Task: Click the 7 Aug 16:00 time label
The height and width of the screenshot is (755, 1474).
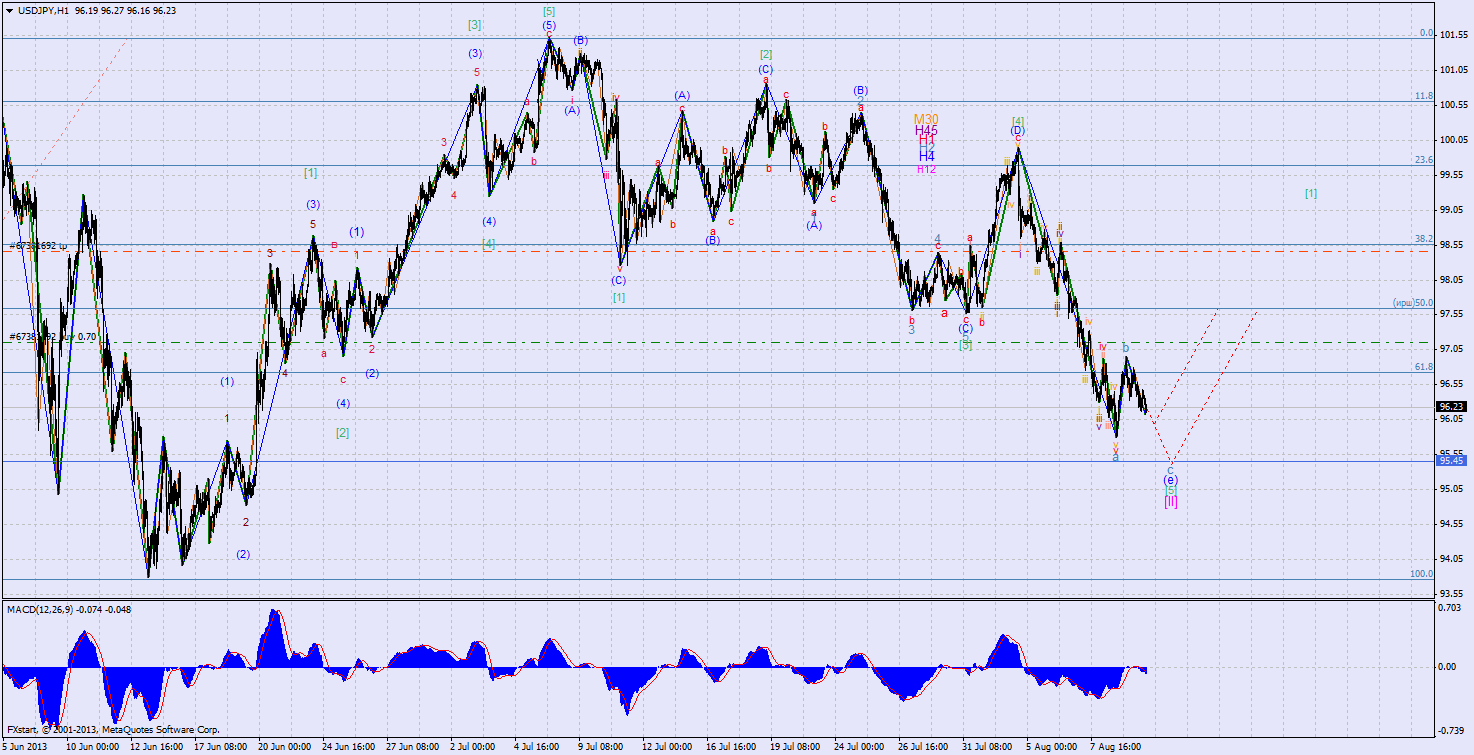Action: coord(1117,746)
